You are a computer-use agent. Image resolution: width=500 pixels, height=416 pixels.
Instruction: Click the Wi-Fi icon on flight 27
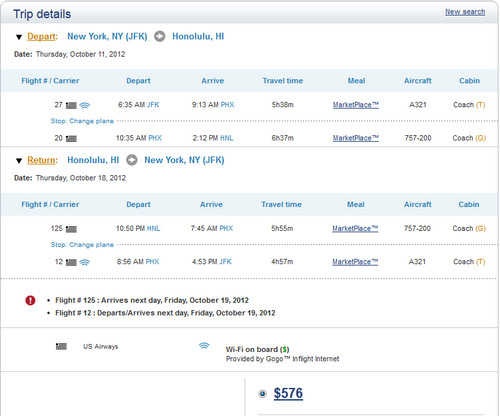click(85, 105)
